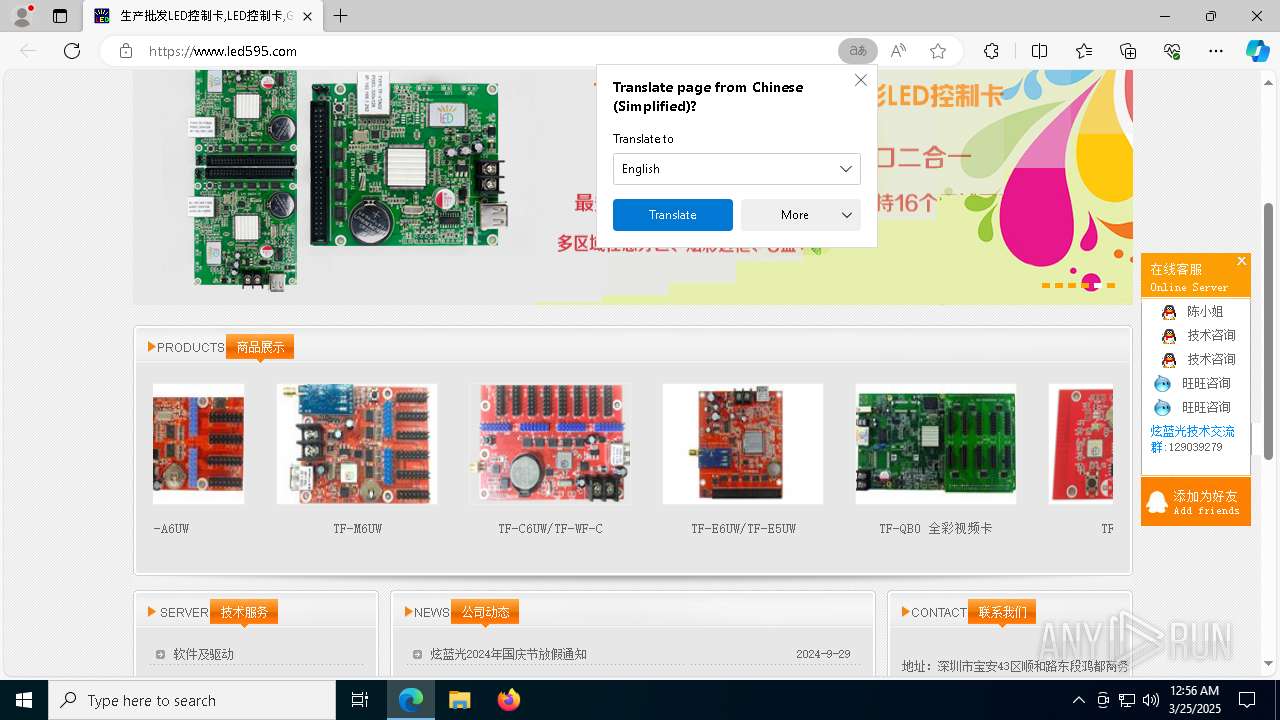Open the TF-C6UW/TF-WF-C product image
Image resolution: width=1280 pixels, height=720 pixels.
(x=550, y=444)
